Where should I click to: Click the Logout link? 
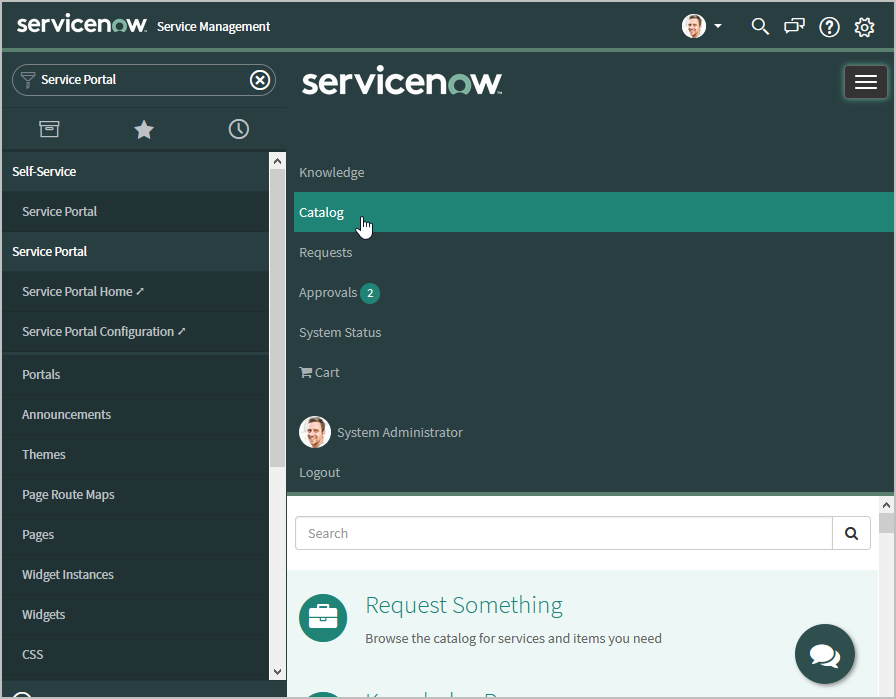pyautogui.click(x=320, y=472)
